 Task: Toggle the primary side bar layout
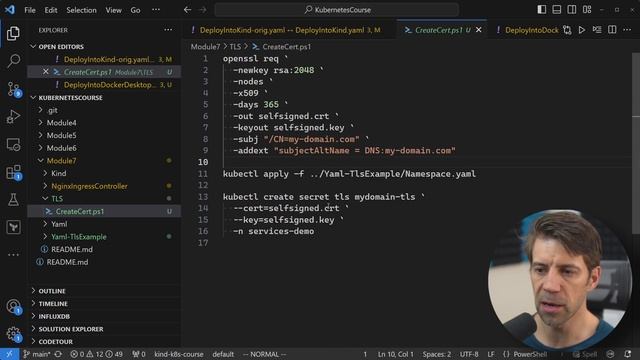point(542,9)
